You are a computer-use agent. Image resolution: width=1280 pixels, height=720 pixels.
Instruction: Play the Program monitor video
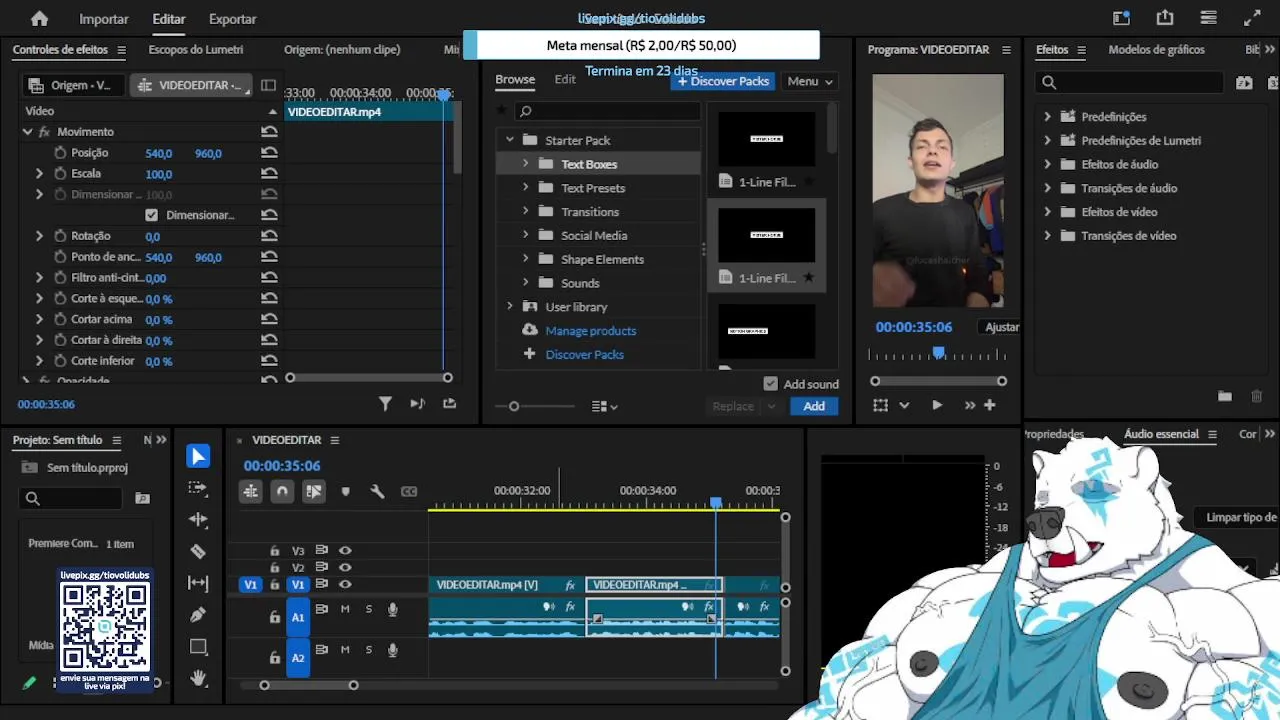click(x=936, y=405)
